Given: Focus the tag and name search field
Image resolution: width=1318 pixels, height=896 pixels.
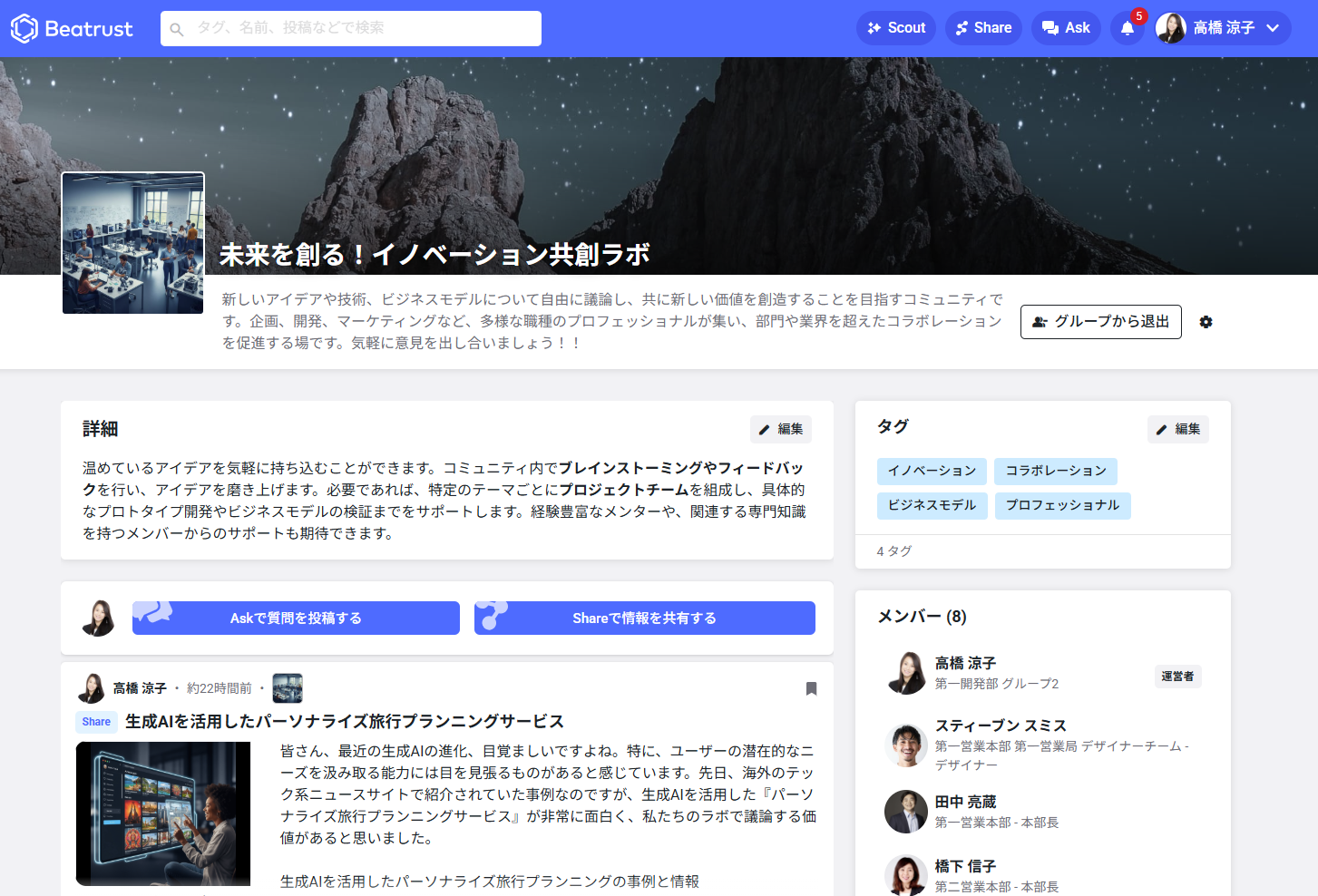Looking at the screenshot, I should tap(351, 28).
